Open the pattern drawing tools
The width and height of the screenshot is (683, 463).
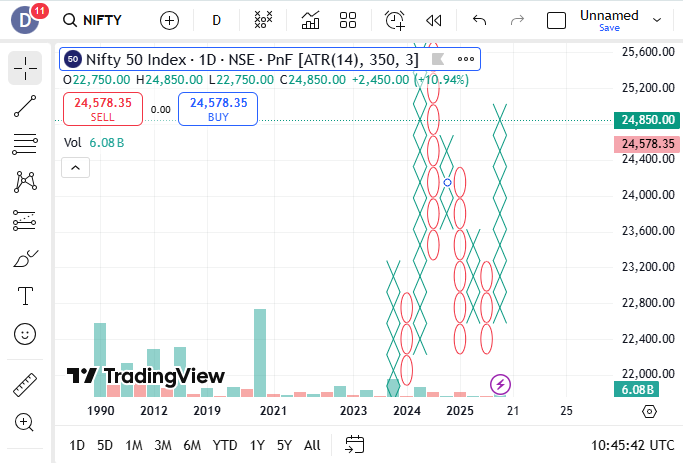point(25,182)
